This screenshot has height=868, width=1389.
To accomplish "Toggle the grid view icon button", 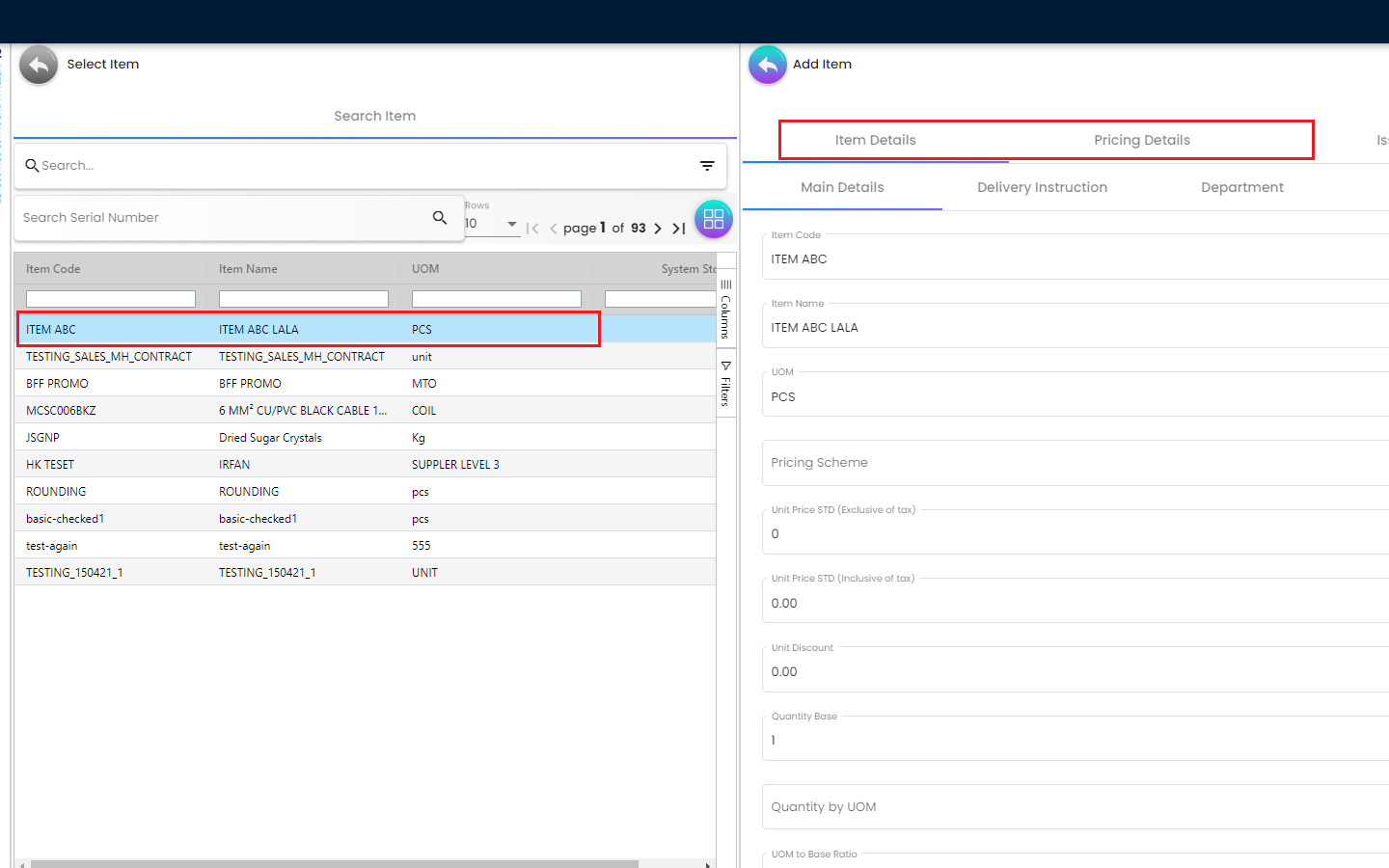I will coord(713,219).
